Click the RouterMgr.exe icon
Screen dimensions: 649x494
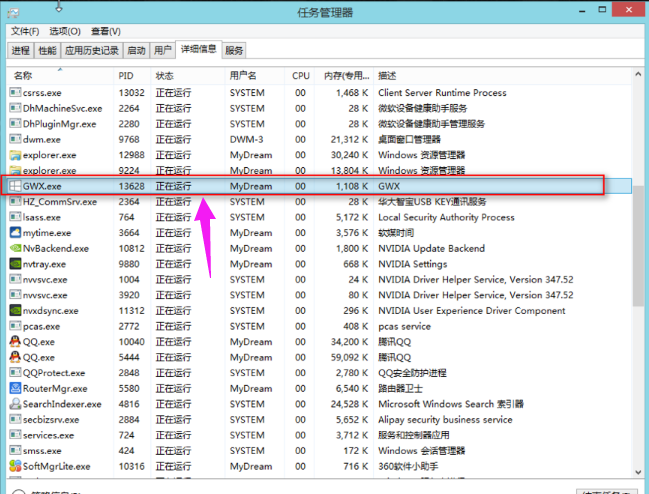click(x=15, y=388)
